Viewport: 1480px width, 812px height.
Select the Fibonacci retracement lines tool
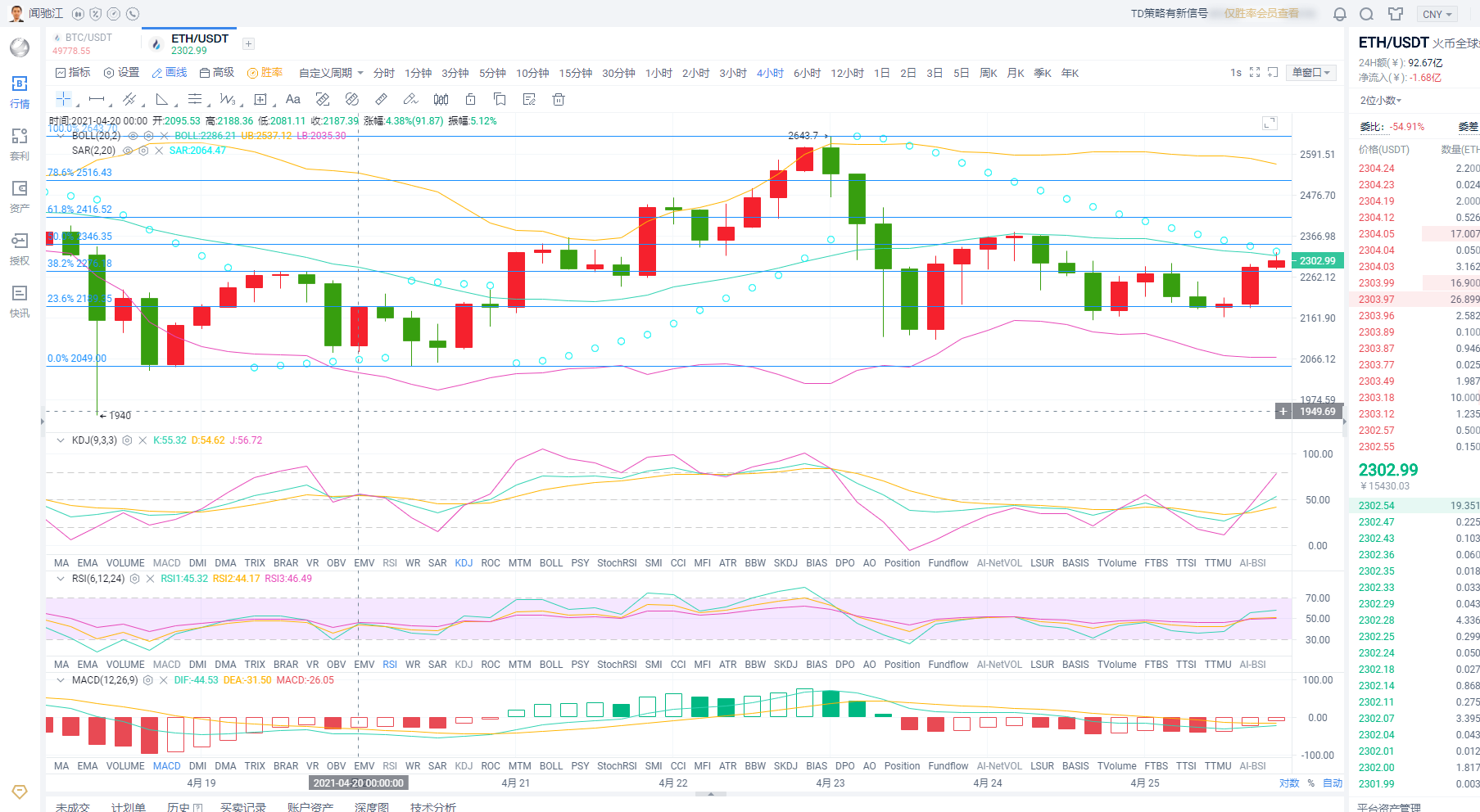[195, 99]
